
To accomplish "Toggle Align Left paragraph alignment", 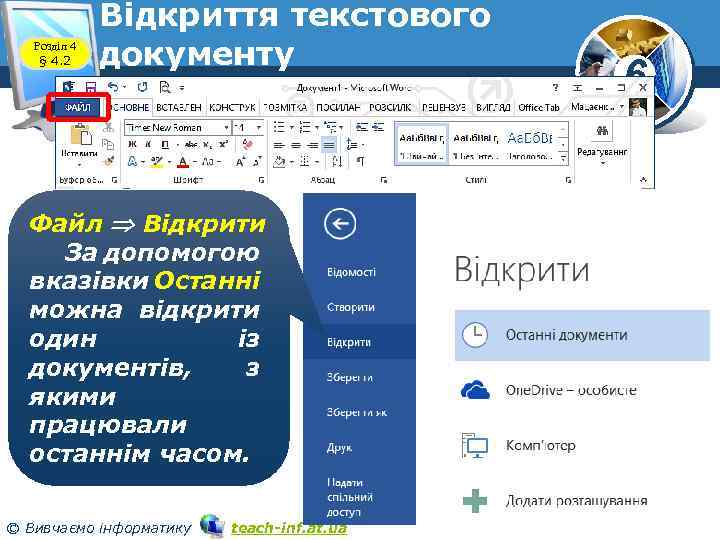I will coord(279,145).
